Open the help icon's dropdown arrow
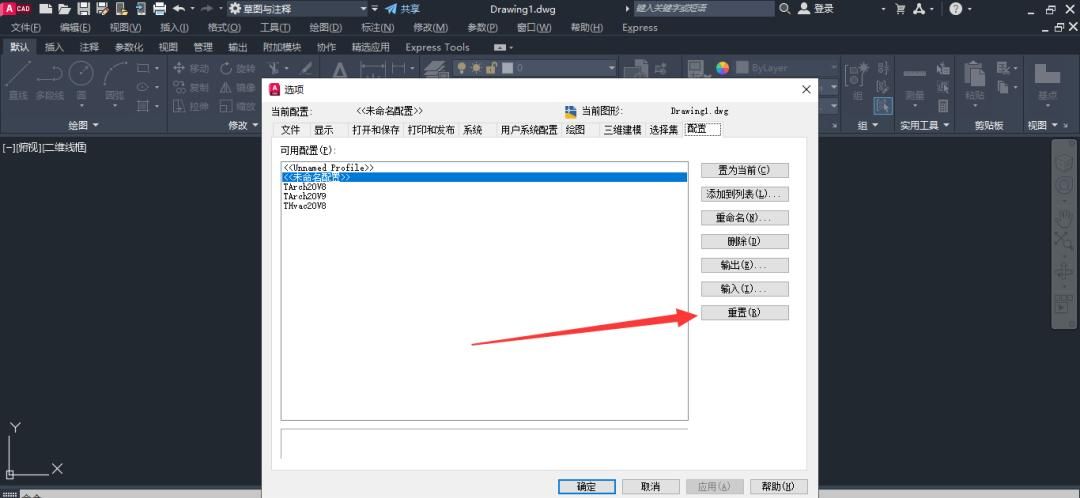Viewport: 1080px width, 498px height. pos(970,9)
